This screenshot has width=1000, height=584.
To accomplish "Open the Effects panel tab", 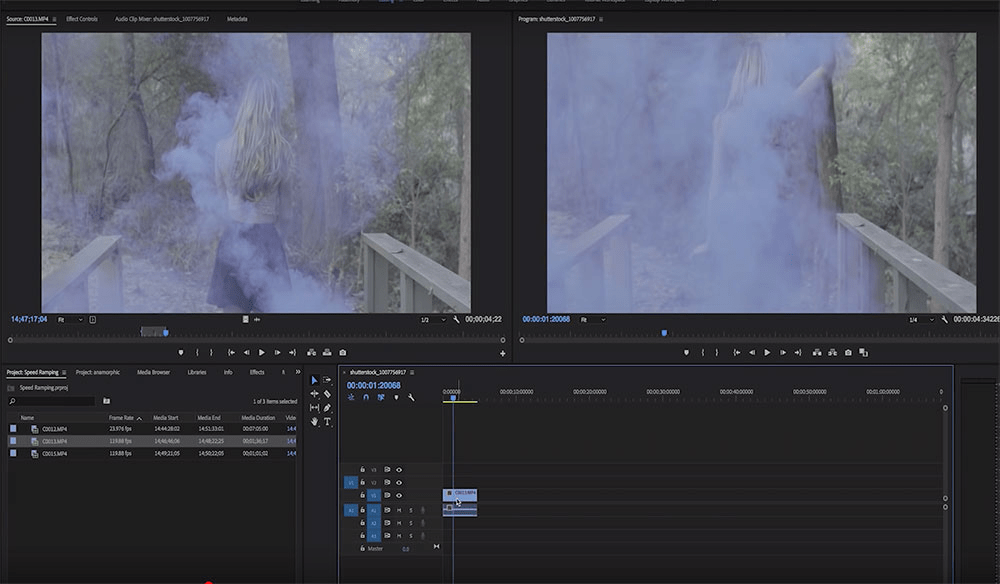I will point(258,371).
